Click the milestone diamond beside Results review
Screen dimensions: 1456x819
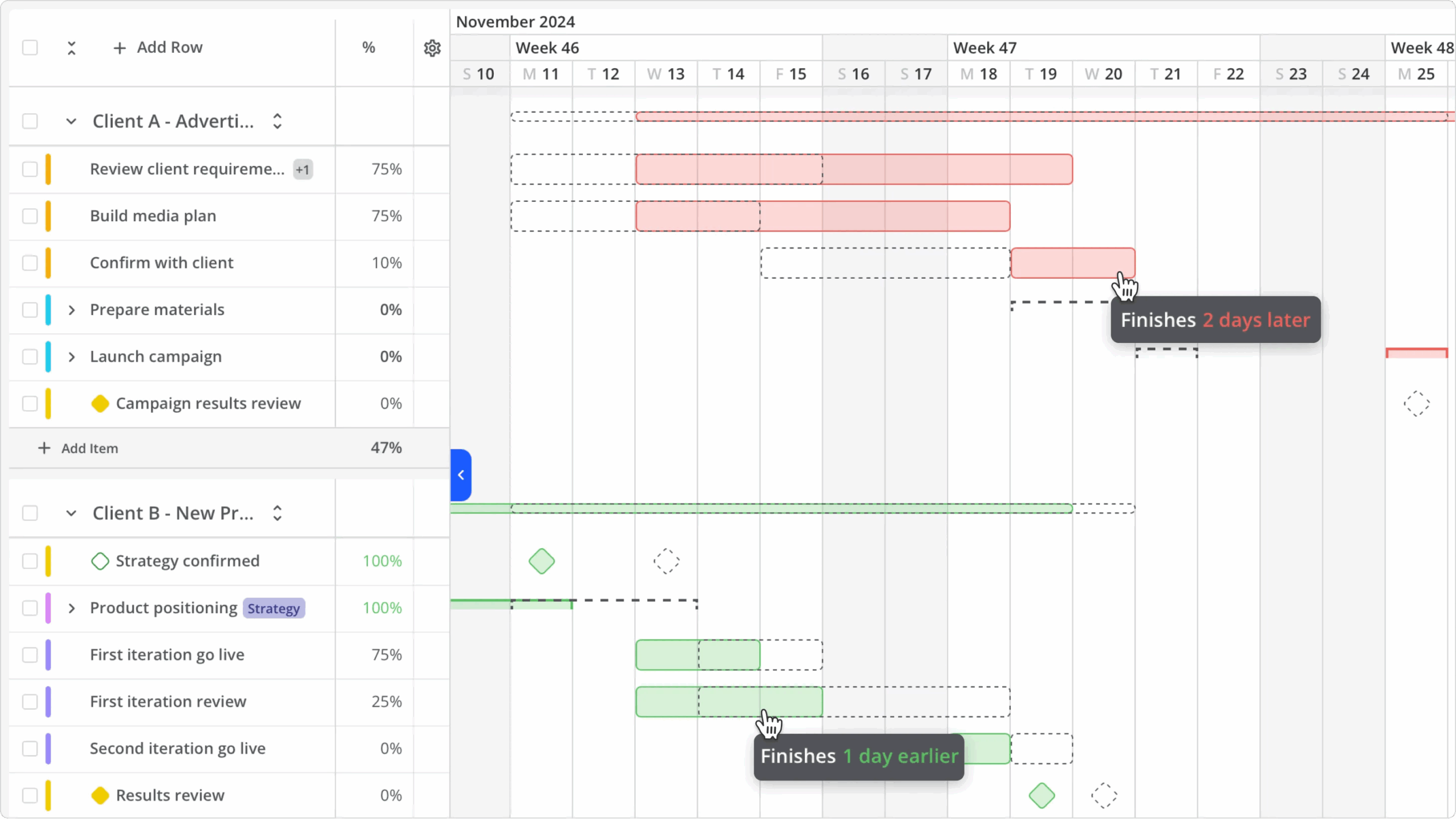(x=100, y=795)
